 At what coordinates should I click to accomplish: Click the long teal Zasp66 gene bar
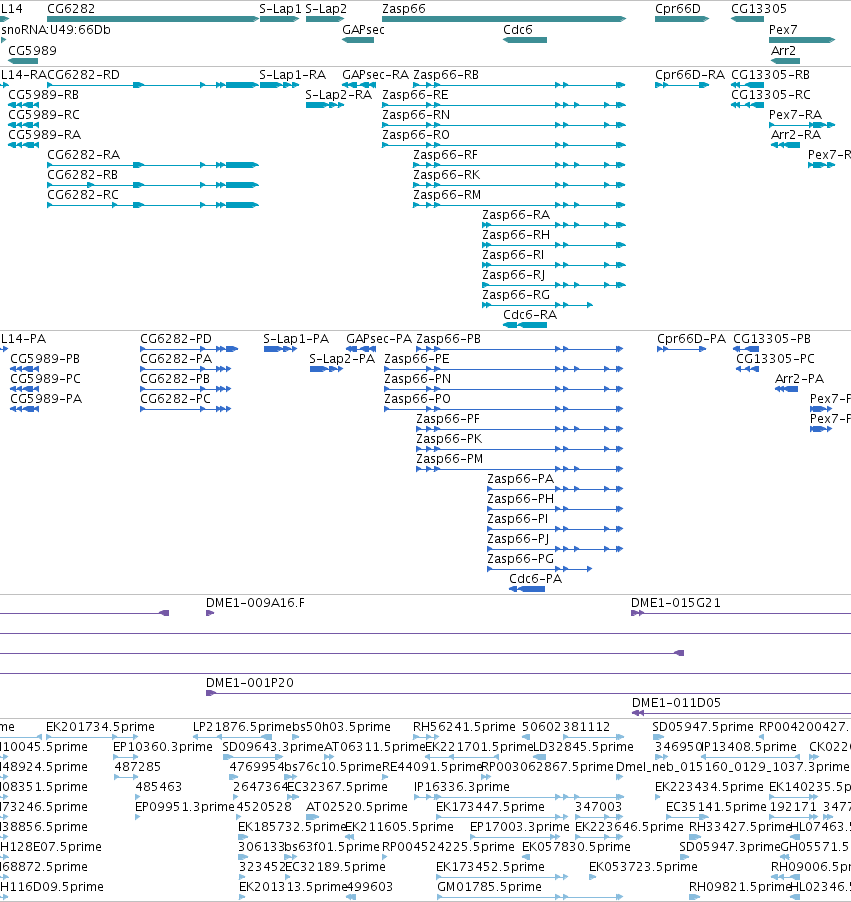click(503, 19)
